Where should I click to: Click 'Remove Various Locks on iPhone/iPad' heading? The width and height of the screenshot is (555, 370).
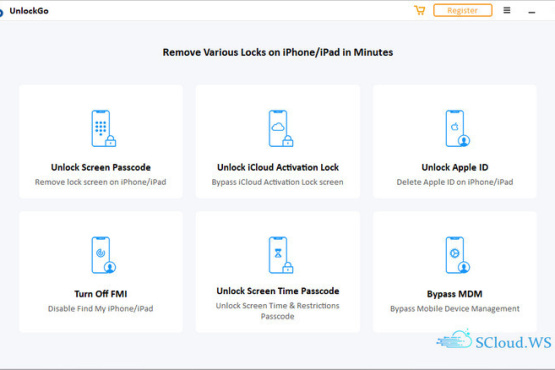[278, 52]
